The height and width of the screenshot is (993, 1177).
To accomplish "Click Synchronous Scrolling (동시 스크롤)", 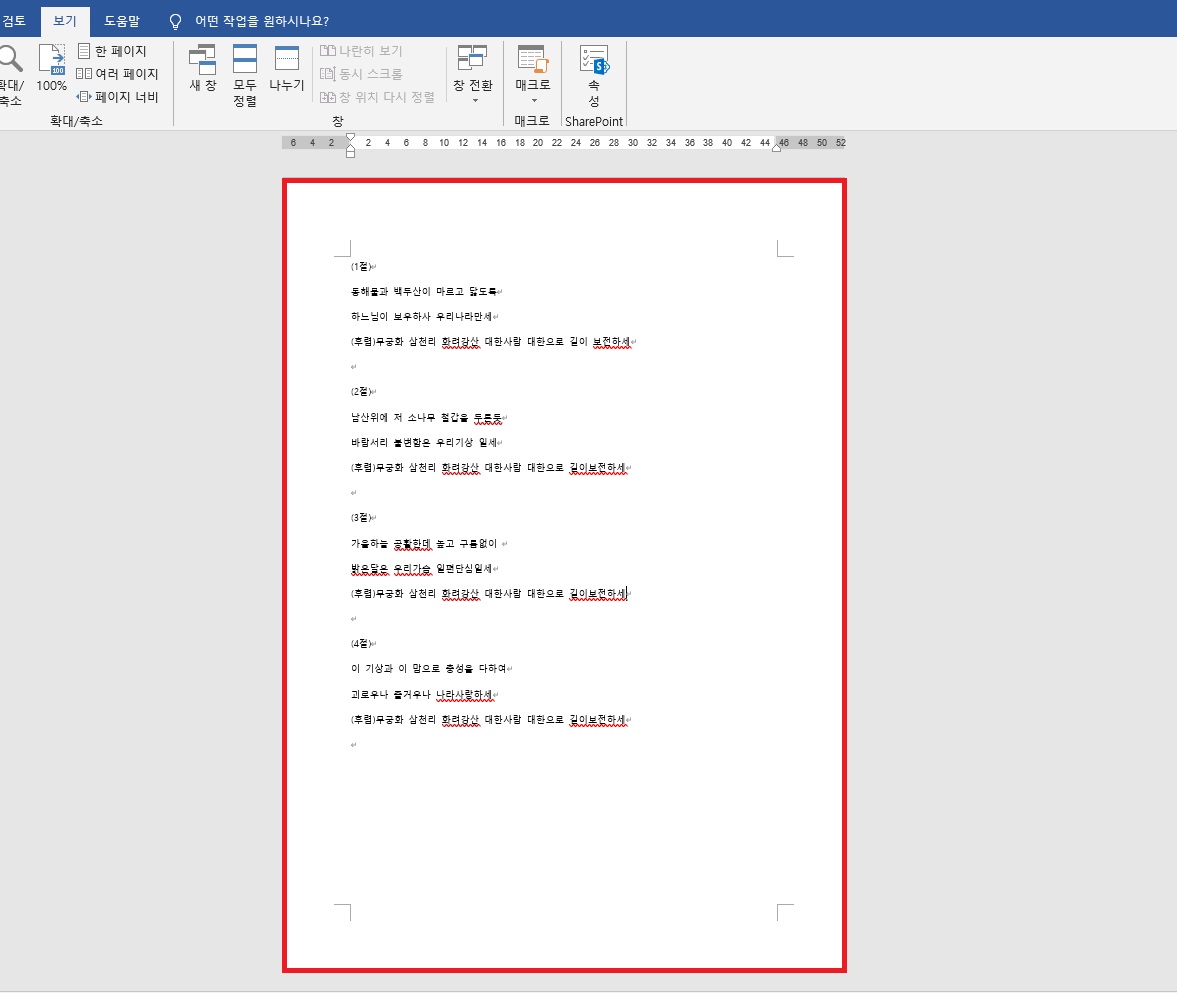I will click(361, 74).
